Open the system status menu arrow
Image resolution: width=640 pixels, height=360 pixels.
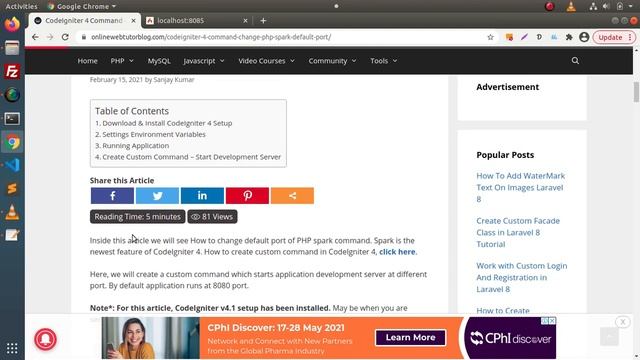631,6
